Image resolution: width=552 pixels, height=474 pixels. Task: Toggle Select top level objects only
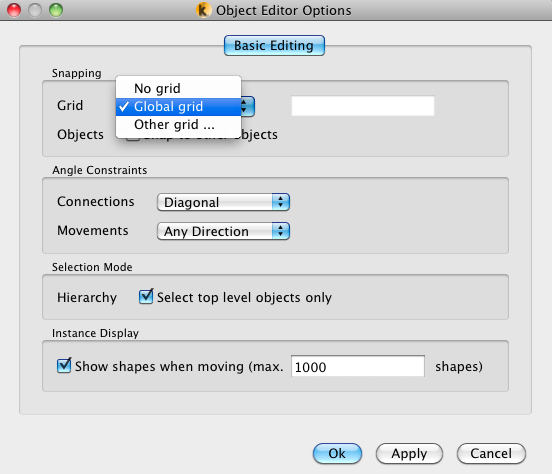(146, 297)
